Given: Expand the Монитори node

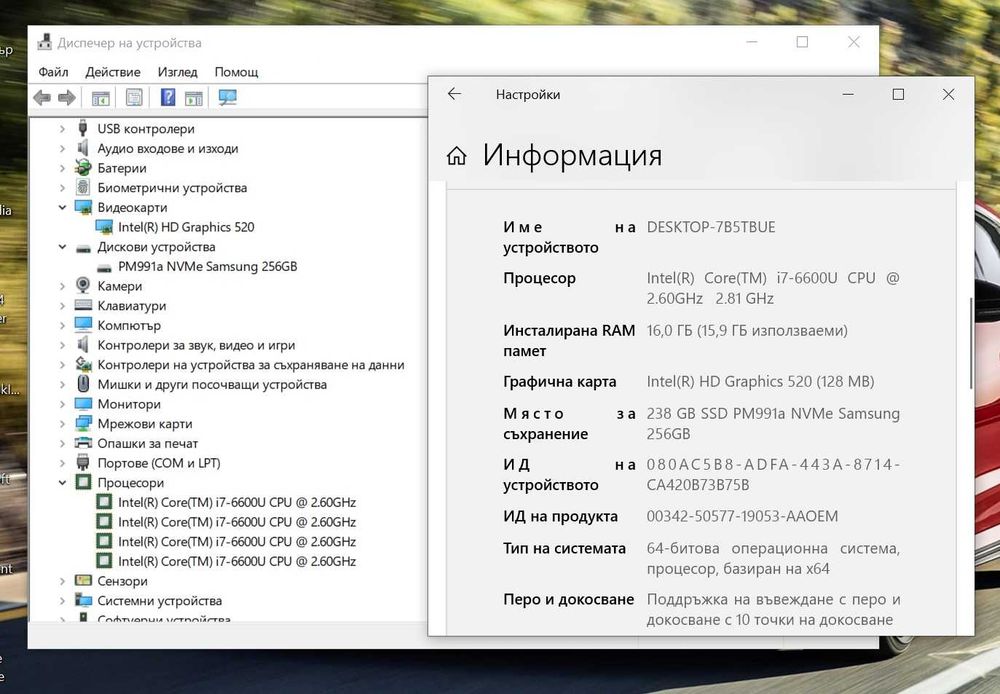Looking at the screenshot, I should pyautogui.click(x=62, y=404).
